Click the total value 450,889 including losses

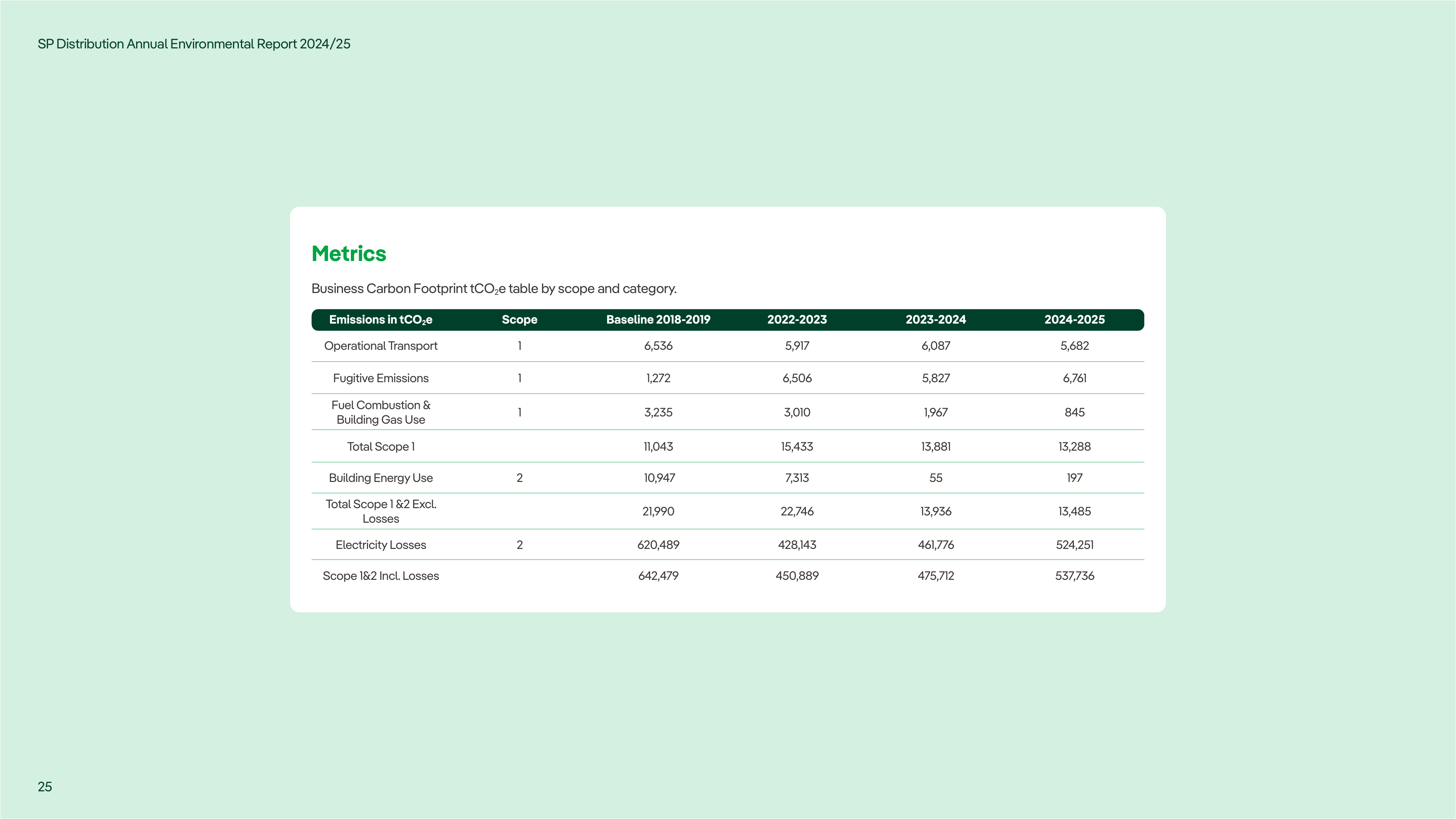pos(797,576)
